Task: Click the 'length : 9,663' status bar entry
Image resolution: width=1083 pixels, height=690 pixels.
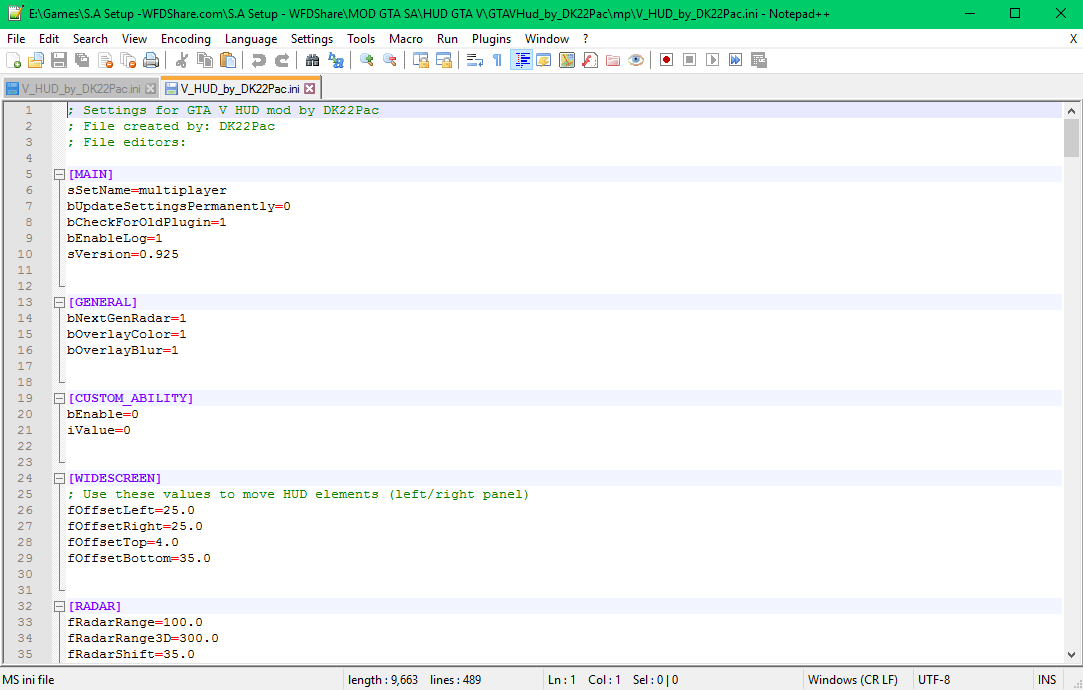Action: [x=383, y=680]
